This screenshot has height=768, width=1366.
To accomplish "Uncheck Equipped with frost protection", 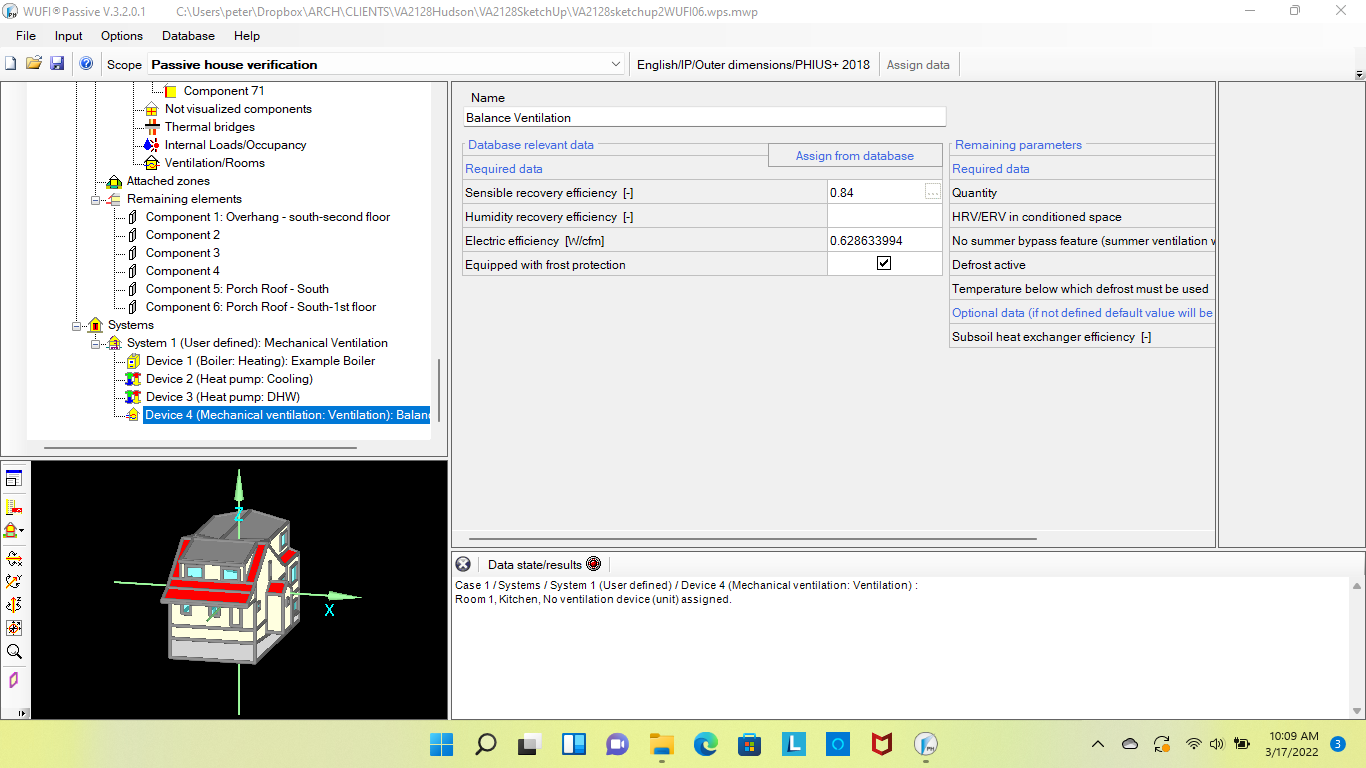I will tap(884, 263).
